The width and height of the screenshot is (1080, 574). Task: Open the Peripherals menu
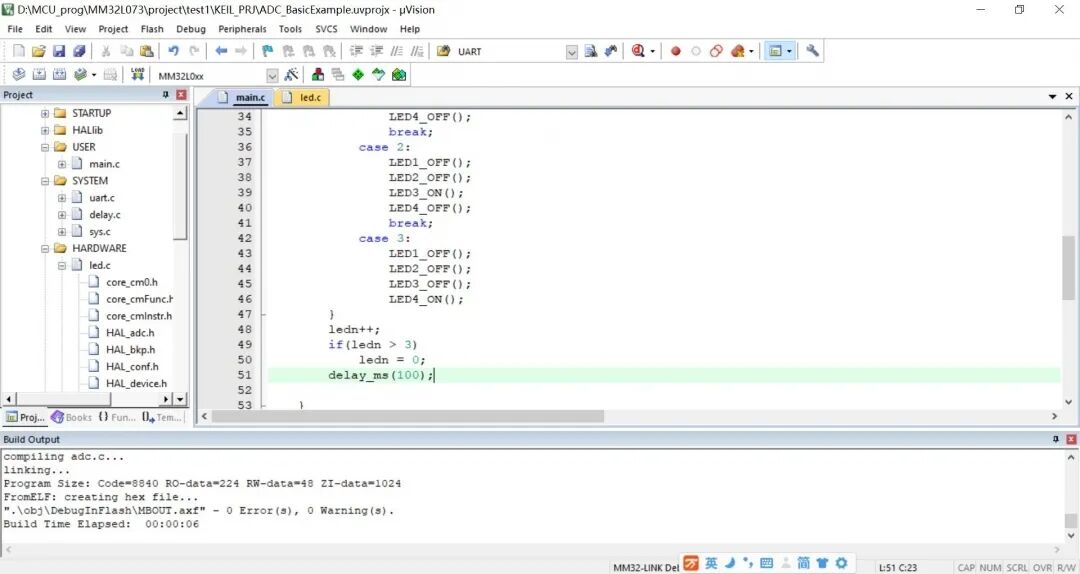(242, 29)
